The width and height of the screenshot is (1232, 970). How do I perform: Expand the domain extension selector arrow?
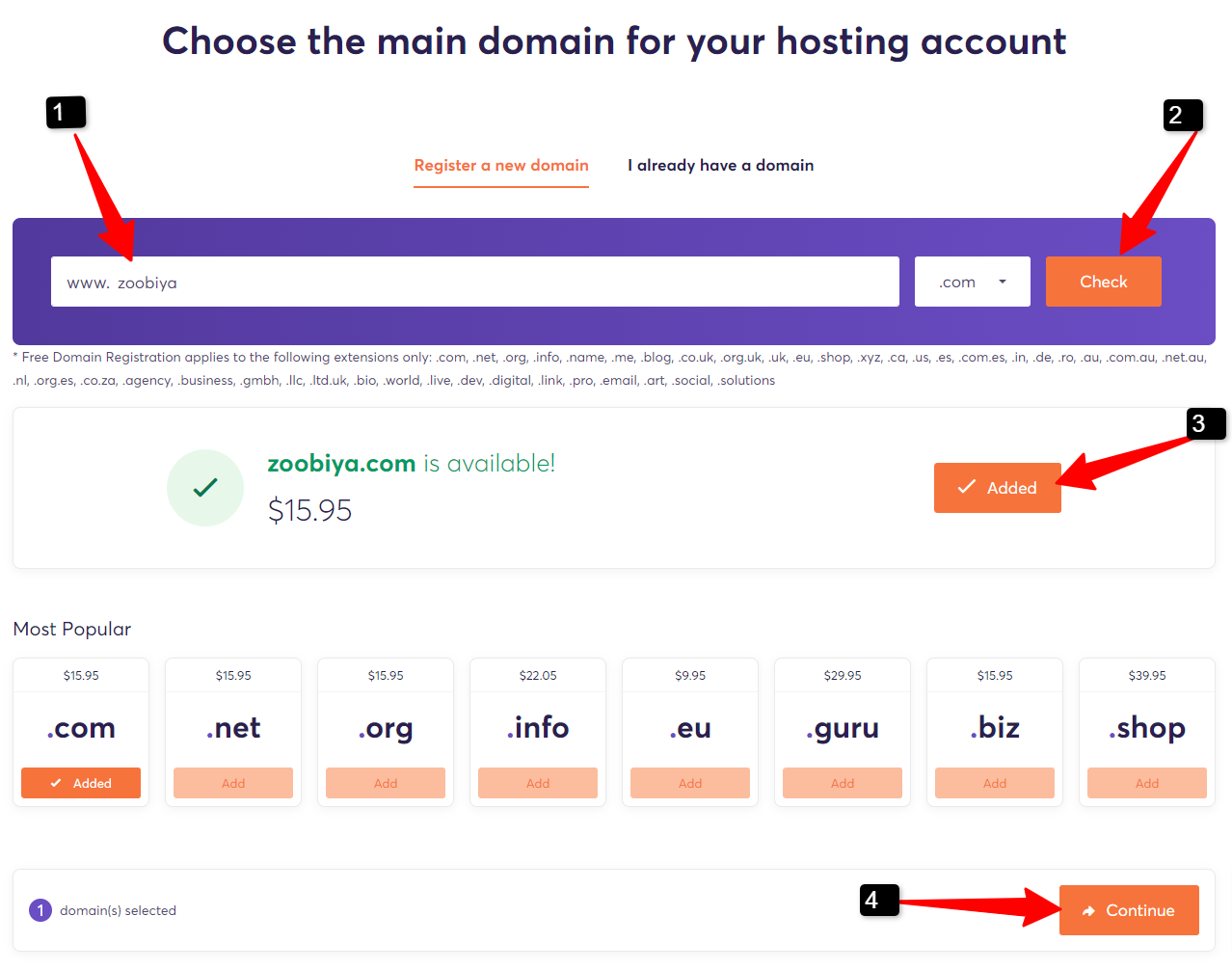pyautogui.click(x=1003, y=282)
